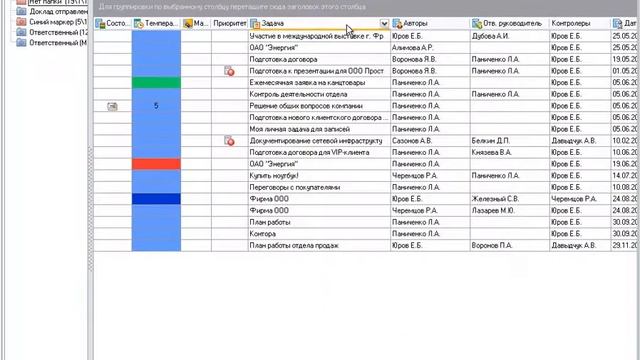Click temperature cell showing value 5
Image resolution: width=640 pixels, height=360 pixels.
coord(156,106)
